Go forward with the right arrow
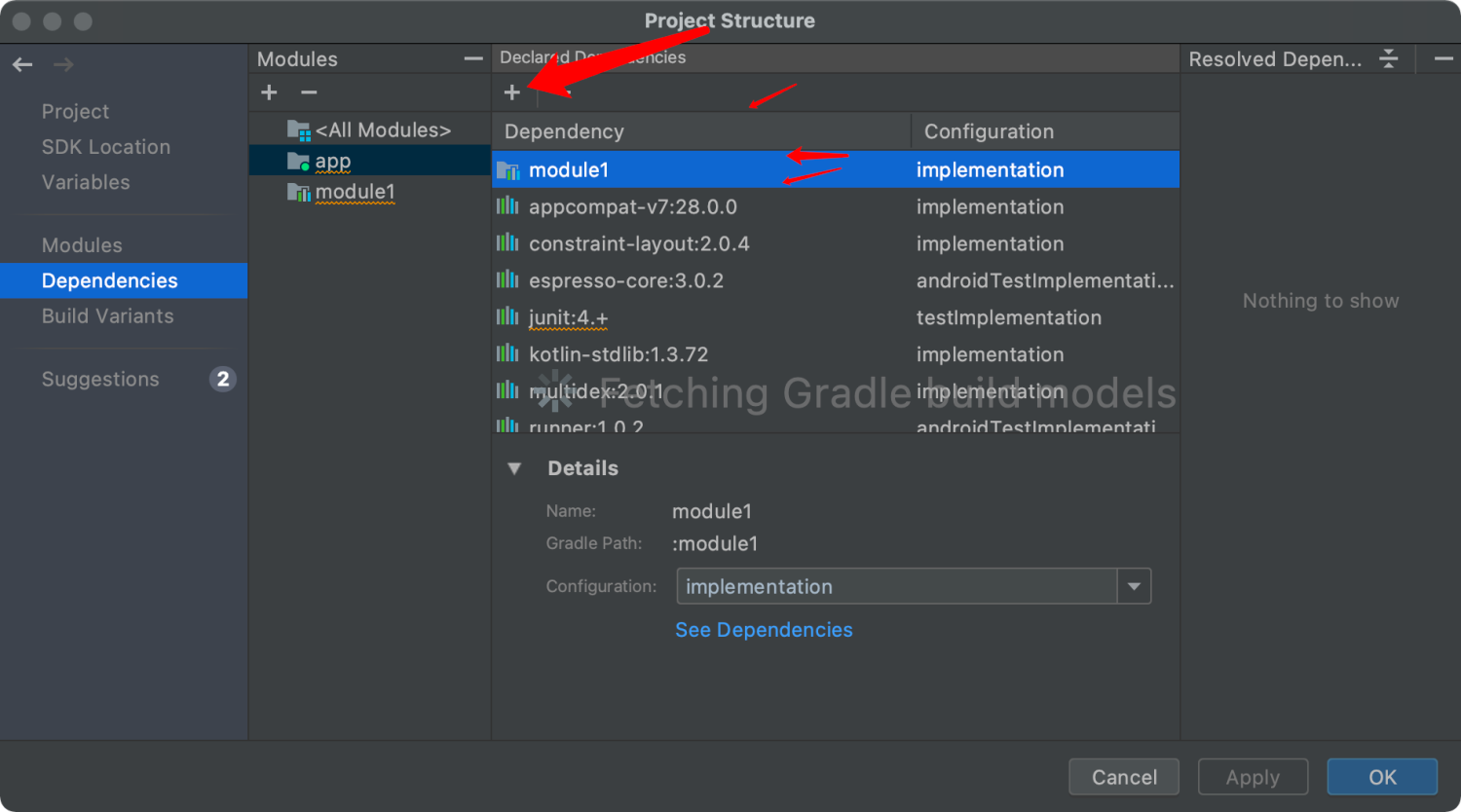 tap(63, 65)
